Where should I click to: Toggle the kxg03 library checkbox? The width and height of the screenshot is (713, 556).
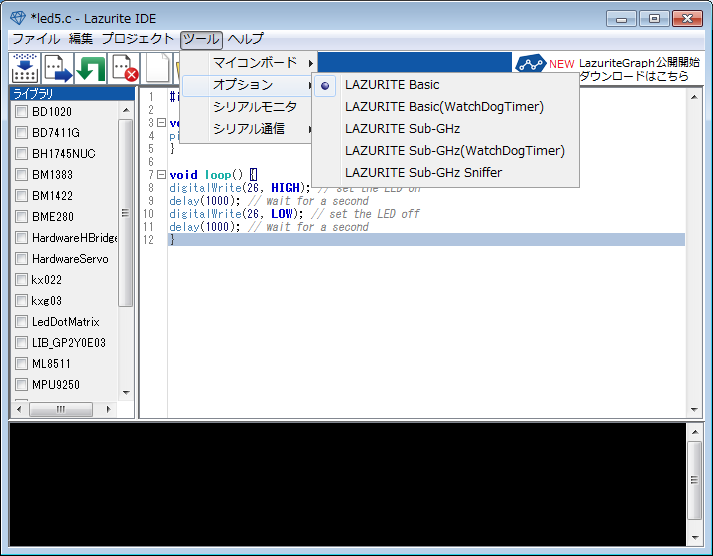[21, 301]
